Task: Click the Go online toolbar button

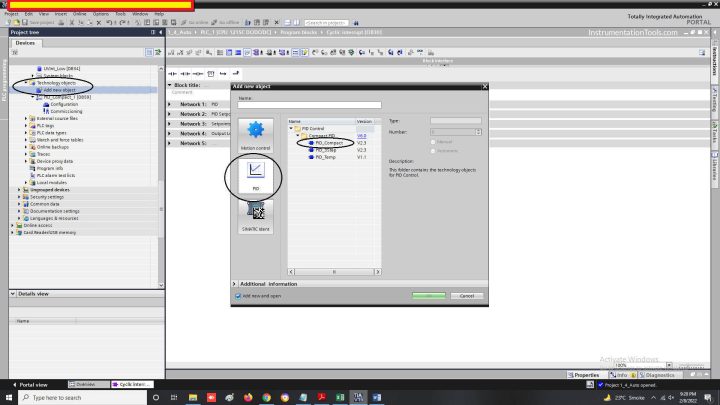Action: click(x=195, y=22)
